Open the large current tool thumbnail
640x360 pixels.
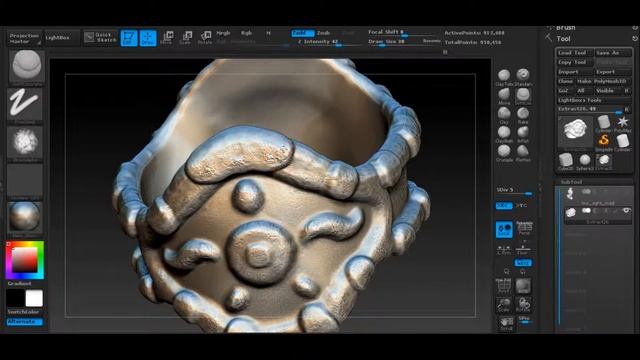tap(575, 131)
